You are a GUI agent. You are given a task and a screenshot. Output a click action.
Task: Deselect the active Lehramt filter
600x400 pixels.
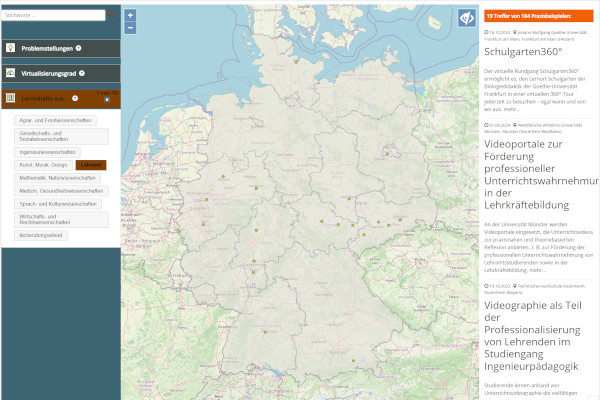pyautogui.click(x=91, y=164)
